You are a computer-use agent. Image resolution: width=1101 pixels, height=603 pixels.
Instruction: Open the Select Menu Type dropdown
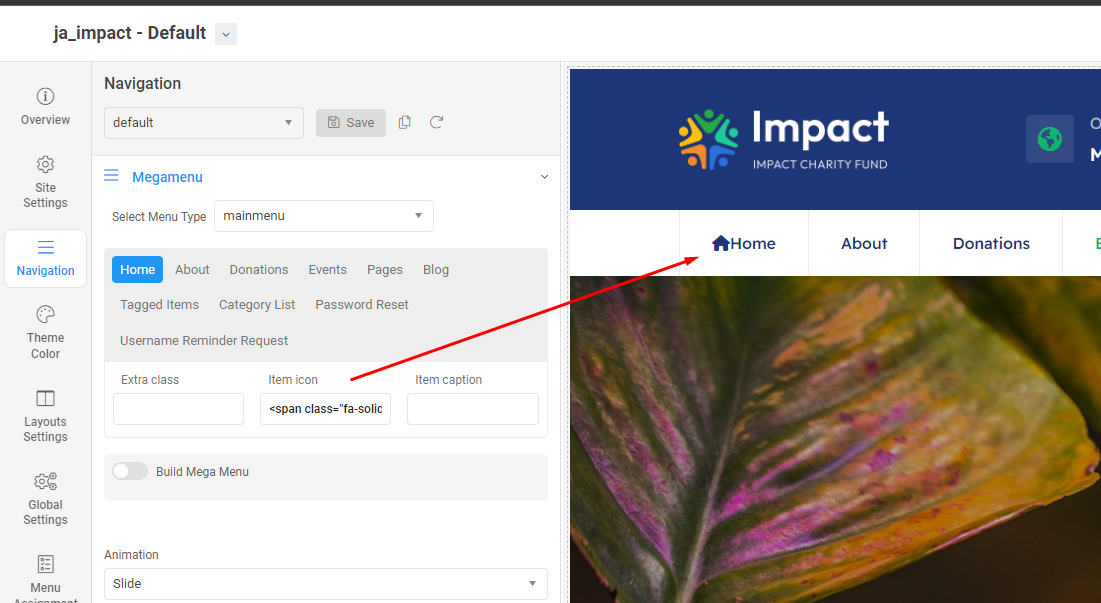click(324, 216)
